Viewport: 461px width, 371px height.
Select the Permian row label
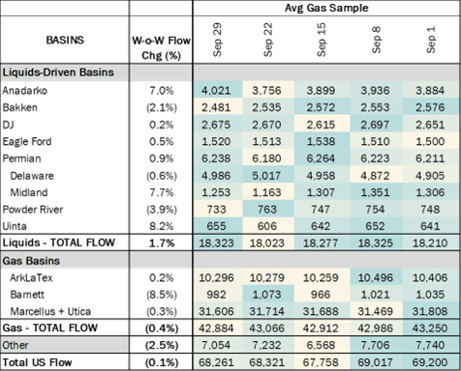[22, 159]
